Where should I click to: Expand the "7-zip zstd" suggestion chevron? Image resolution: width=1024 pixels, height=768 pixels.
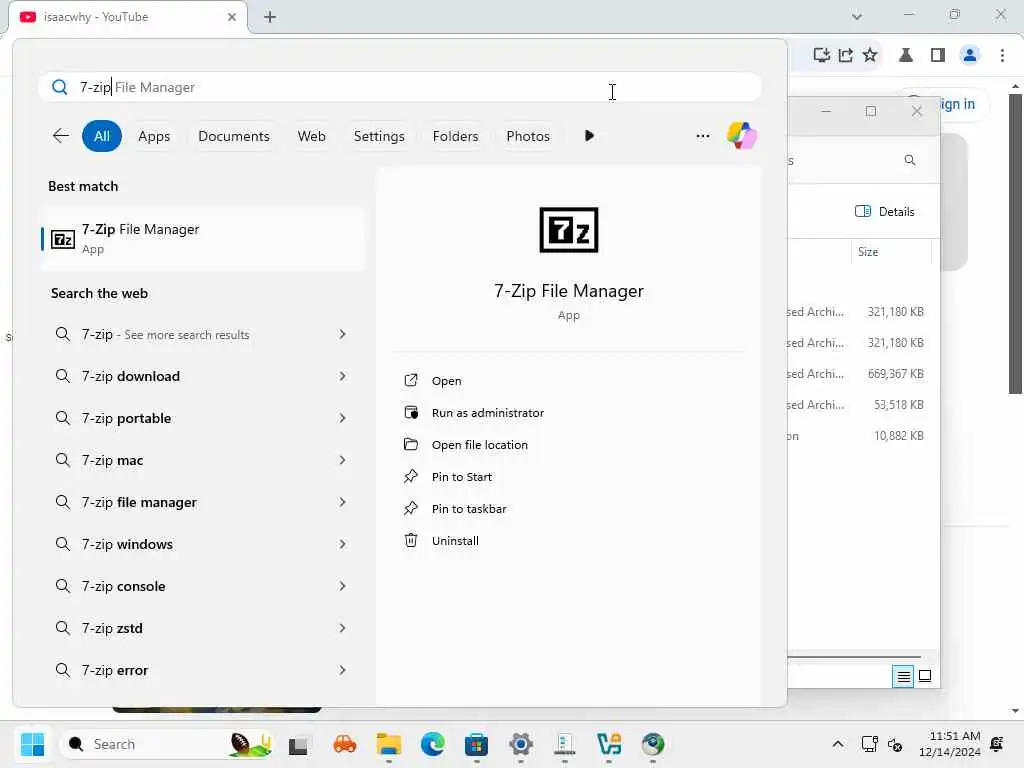(x=342, y=628)
